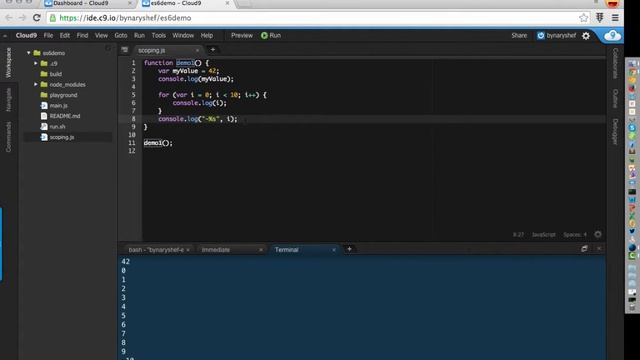Open the Chrome hamburger menu
Viewport: 640px width, 360px height.
[x=615, y=18]
